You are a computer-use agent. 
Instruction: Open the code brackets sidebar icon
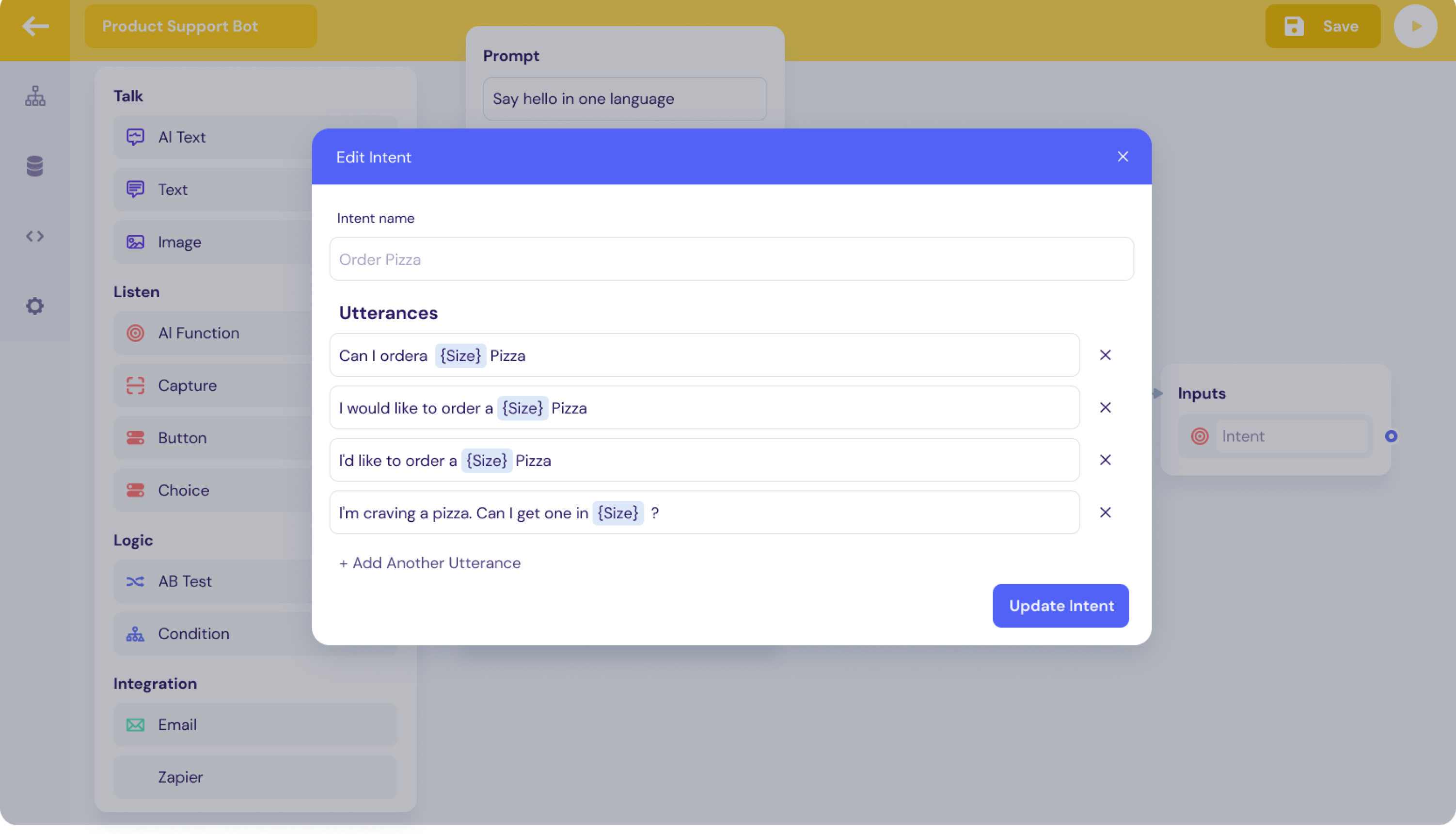pos(35,236)
